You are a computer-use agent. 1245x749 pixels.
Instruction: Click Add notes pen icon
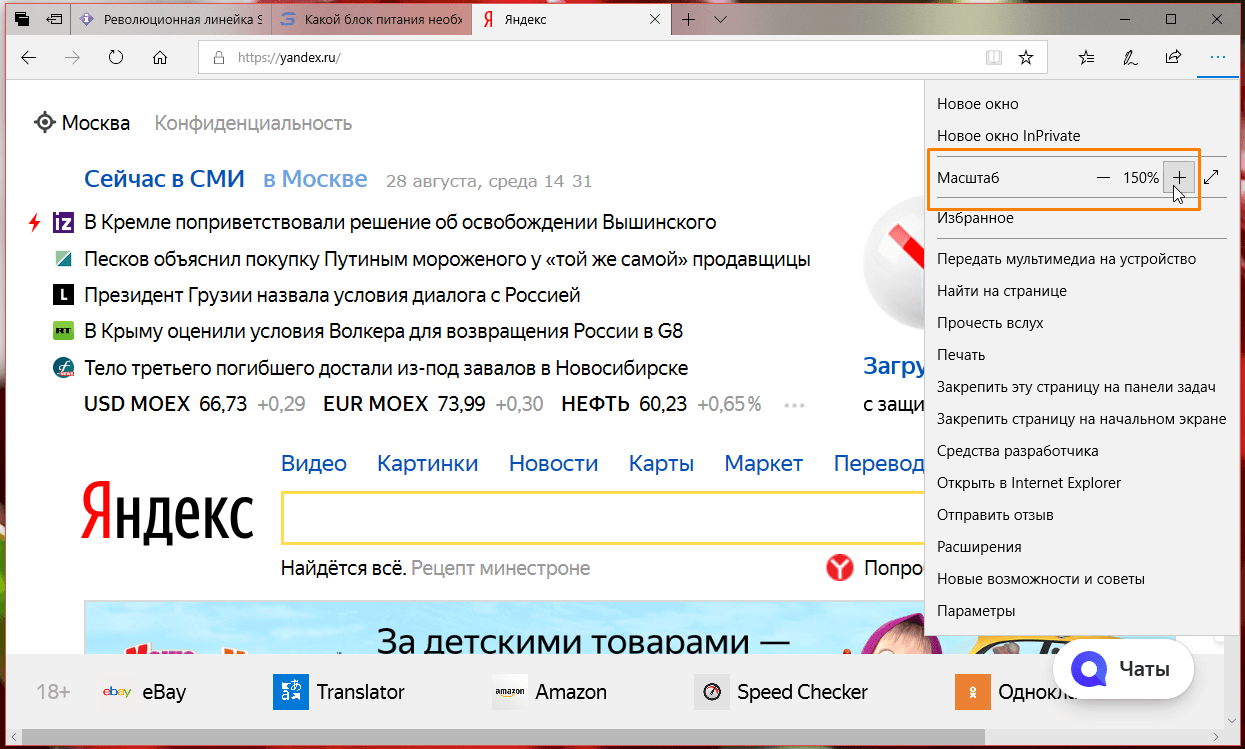click(1130, 58)
